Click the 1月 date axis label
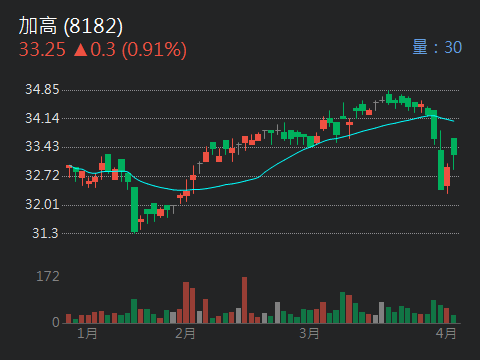 (87, 333)
